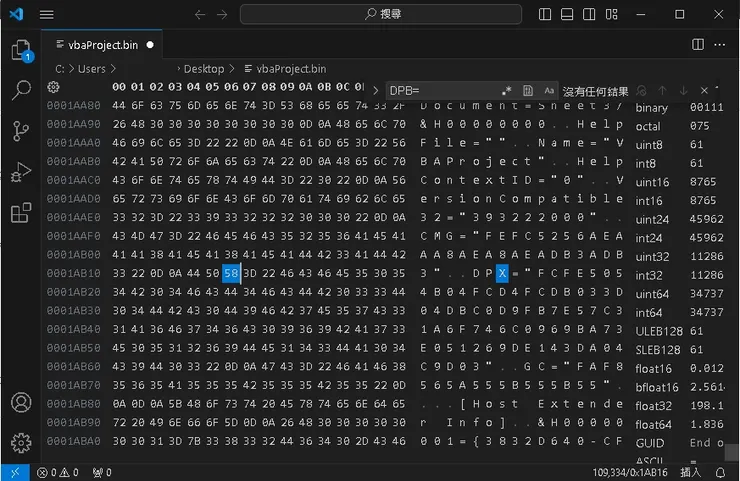
Task: Open the Explorer view in activity bar
Action: coord(21,50)
